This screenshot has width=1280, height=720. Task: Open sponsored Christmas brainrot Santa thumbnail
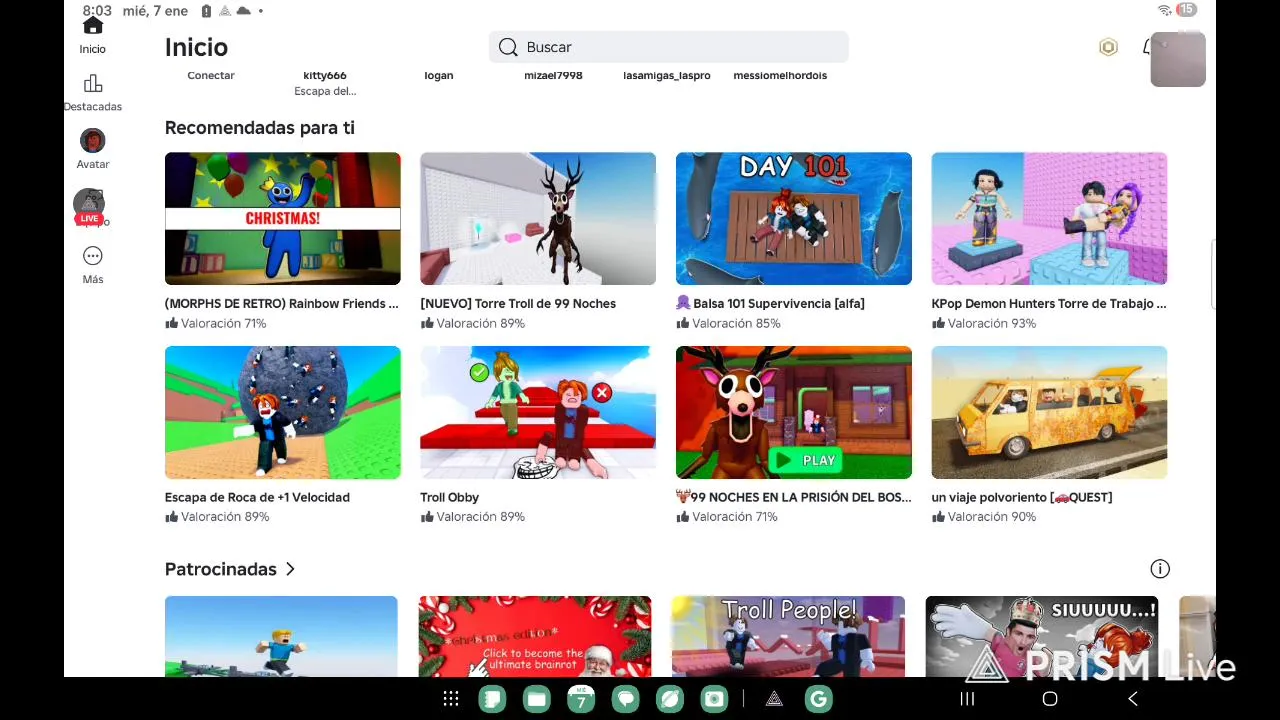pos(535,636)
